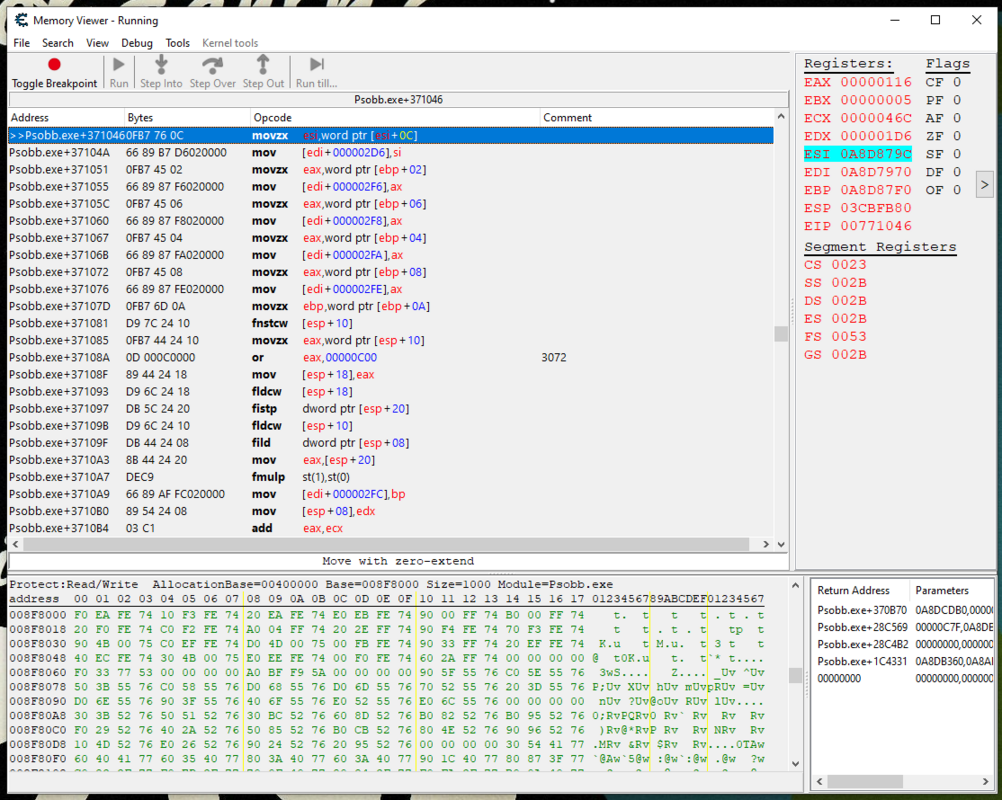Select the fnstcw instruction at Psobb.exe+371081
This screenshot has width=1002, height=800.
pyautogui.click(x=390, y=323)
